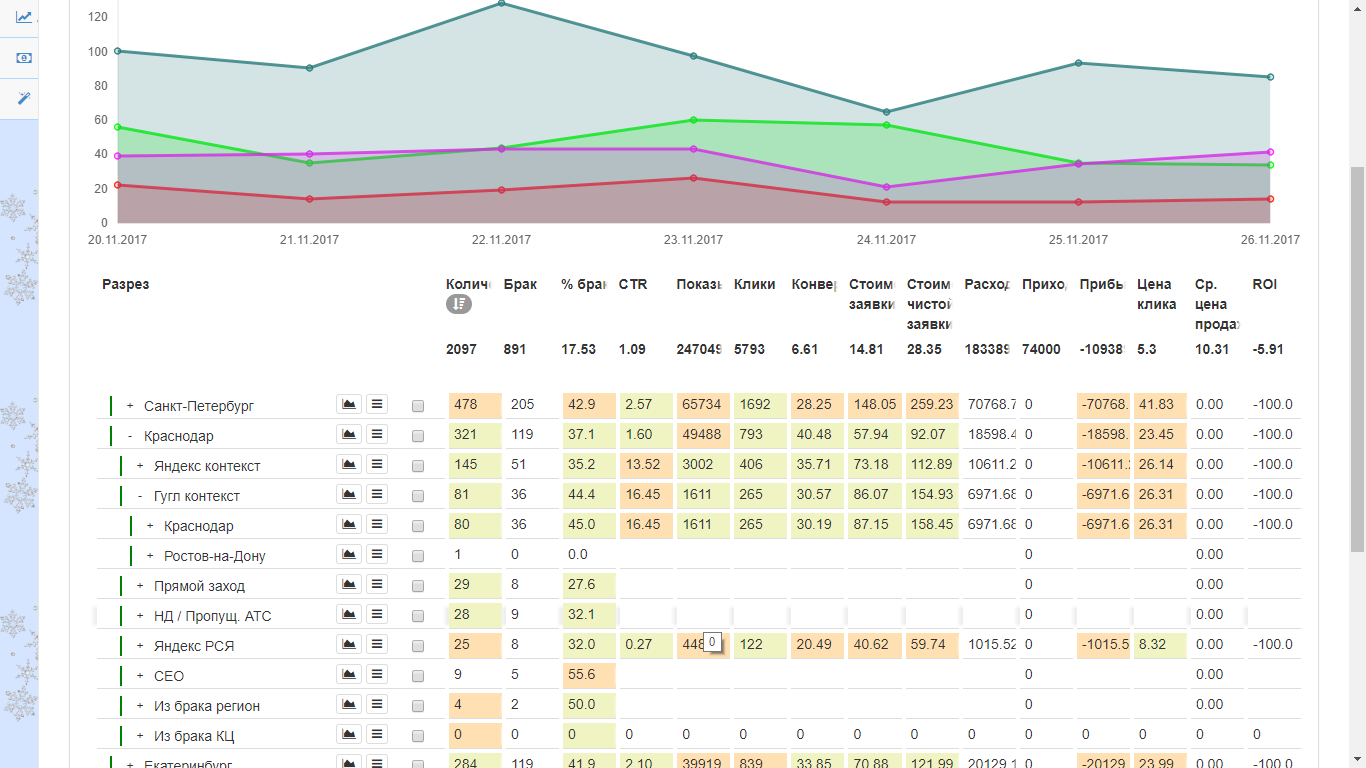
Task: Open list menu icon for Санкт-Петербург row
Action: (377, 404)
